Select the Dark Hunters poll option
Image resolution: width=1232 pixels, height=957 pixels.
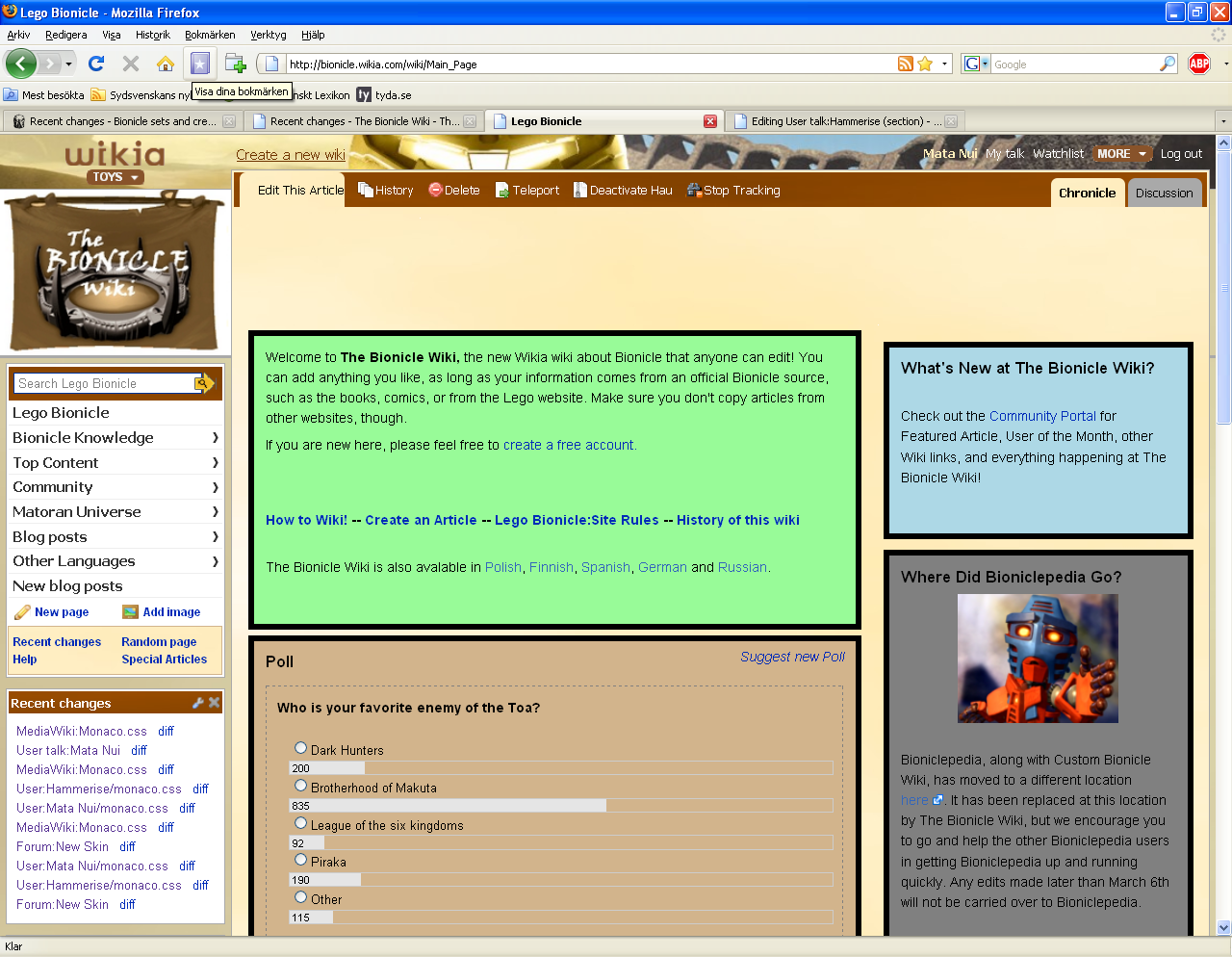point(300,748)
